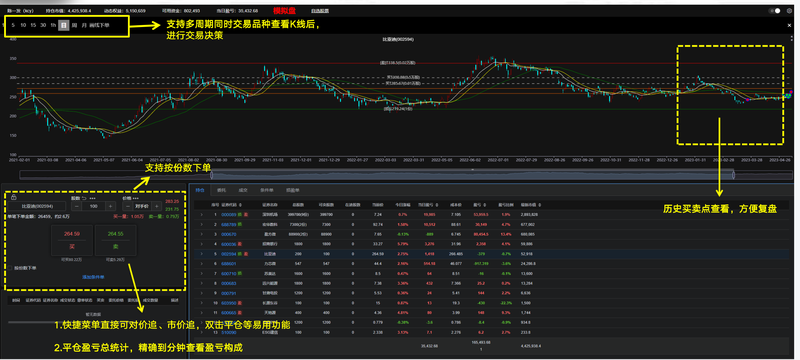The image size is (800, 360).
Task: Switch to the 条件单 tab
Action: pos(267,190)
